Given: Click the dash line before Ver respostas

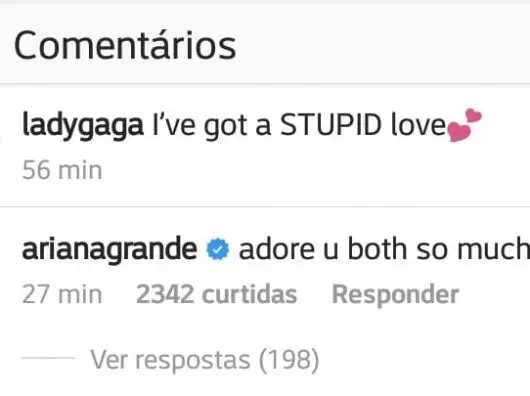Looking at the screenshot, I should pos(48,357).
